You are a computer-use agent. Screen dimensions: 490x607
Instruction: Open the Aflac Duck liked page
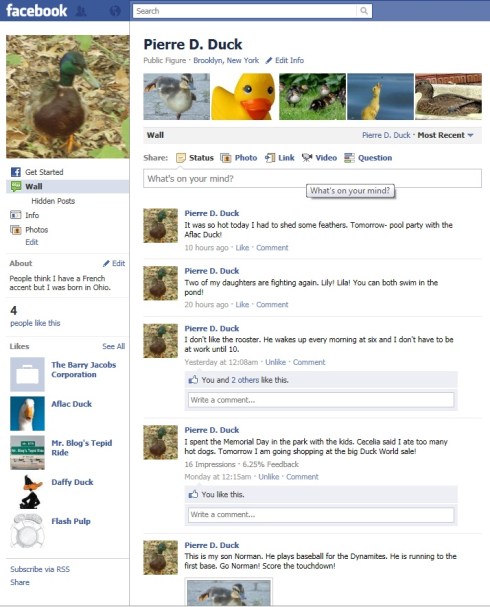[72, 404]
